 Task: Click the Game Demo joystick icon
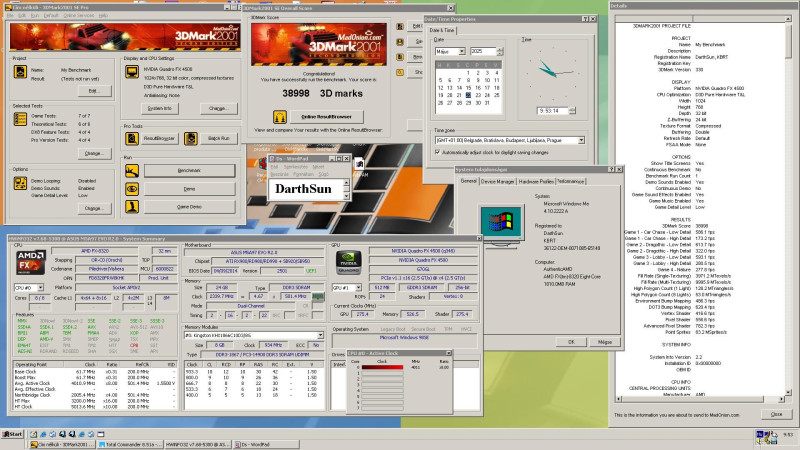132,207
